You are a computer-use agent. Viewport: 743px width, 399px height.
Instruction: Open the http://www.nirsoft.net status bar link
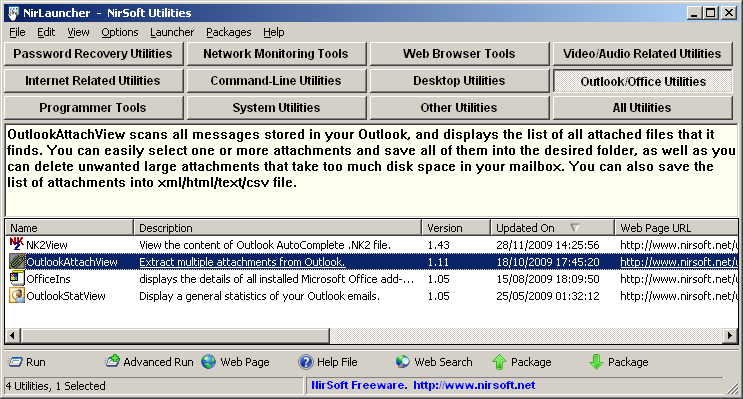474,385
